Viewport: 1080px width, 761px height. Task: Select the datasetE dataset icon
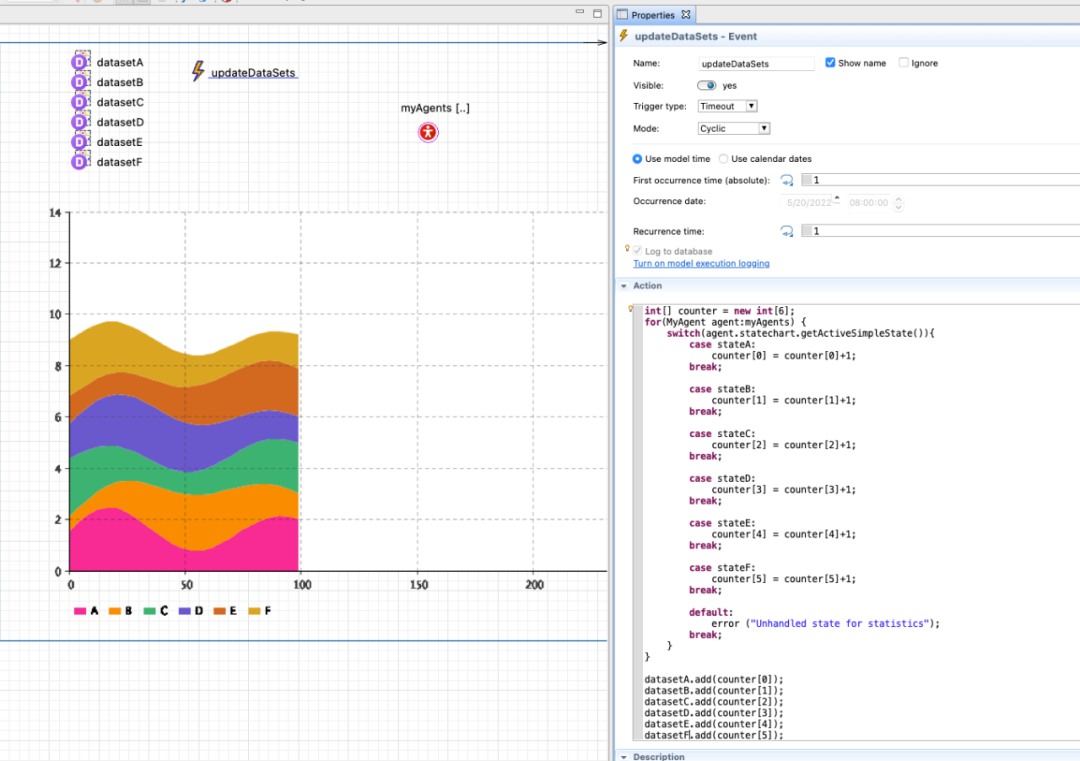[x=81, y=141]
